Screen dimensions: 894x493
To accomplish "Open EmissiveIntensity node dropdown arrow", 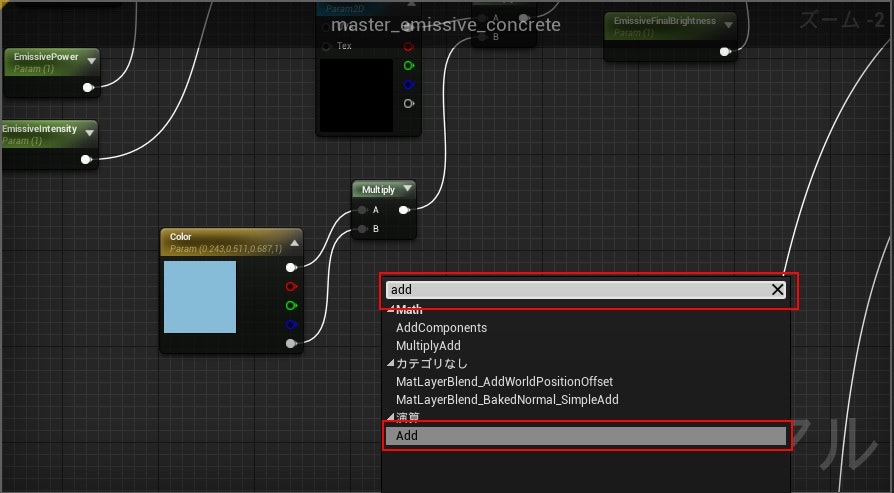I will 90,133.
